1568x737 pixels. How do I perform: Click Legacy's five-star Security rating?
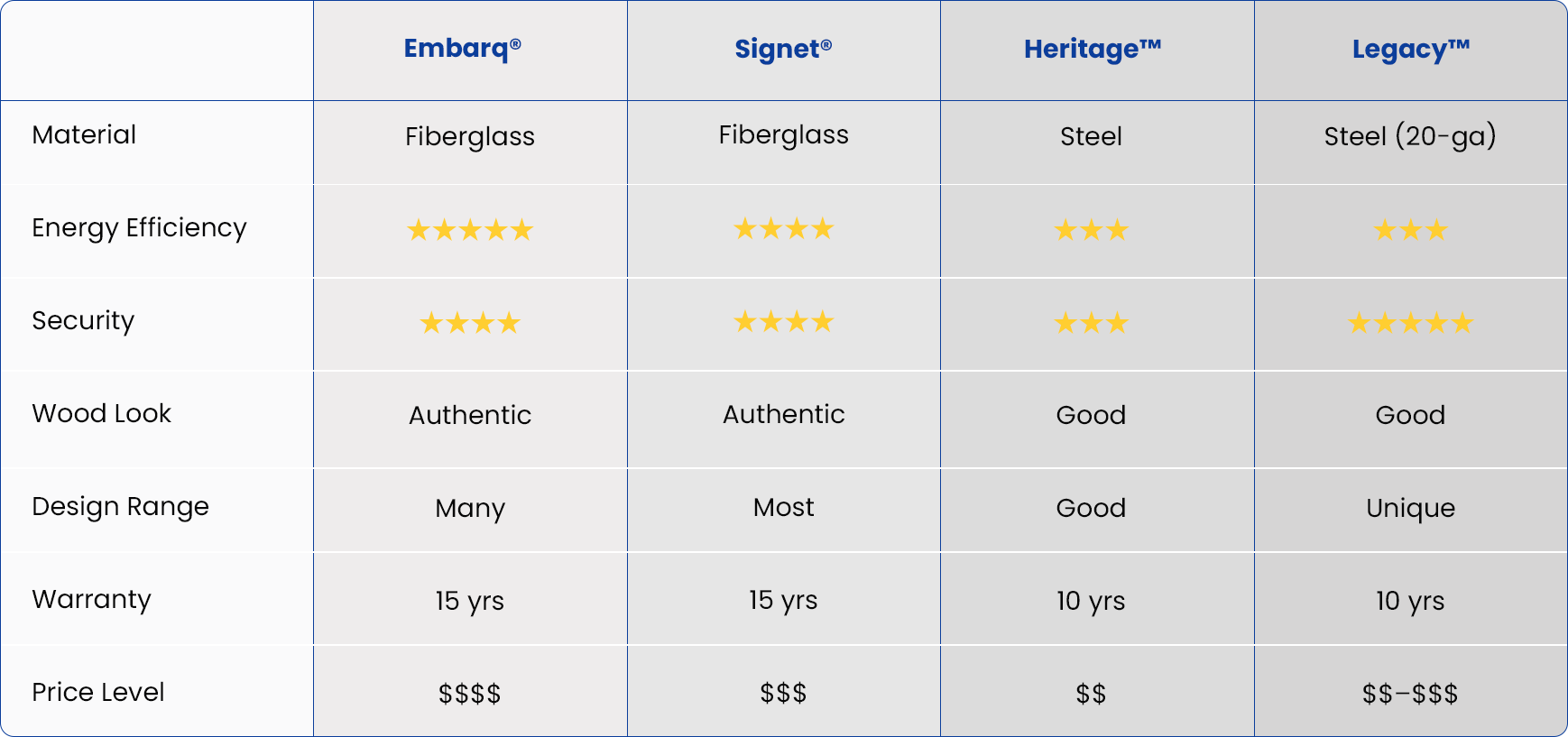tap(1410, 323)
